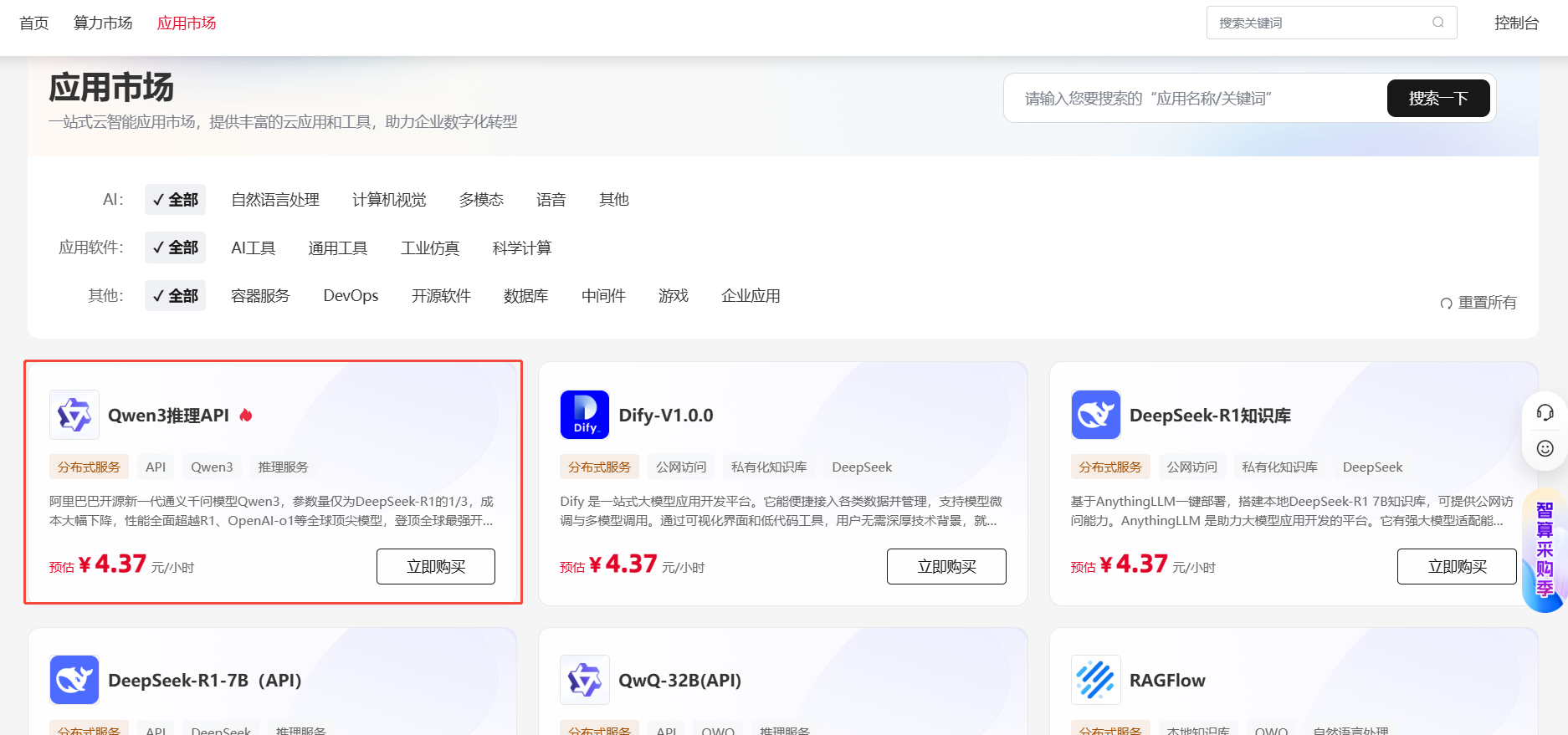Filter 应用软件 by 工业仿真
Screen dimensions: 1568x735
430,248
